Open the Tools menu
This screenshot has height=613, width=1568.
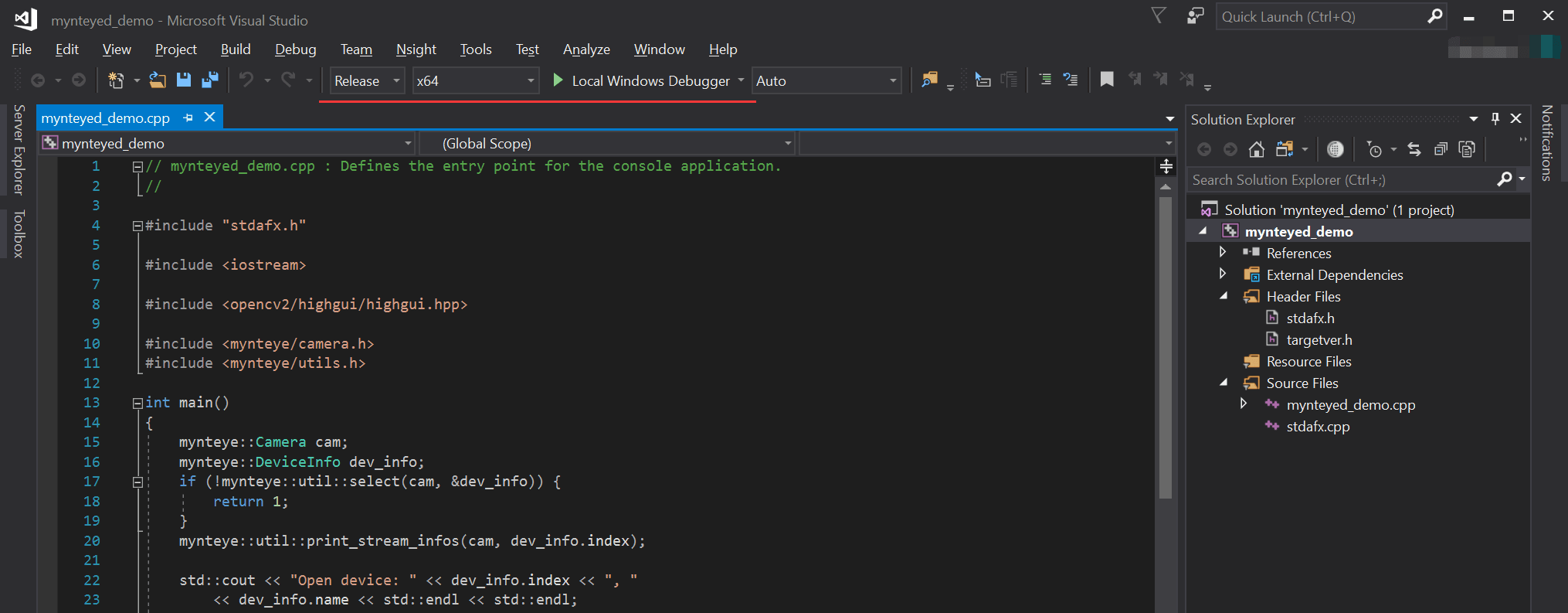[x=476, y=49]
